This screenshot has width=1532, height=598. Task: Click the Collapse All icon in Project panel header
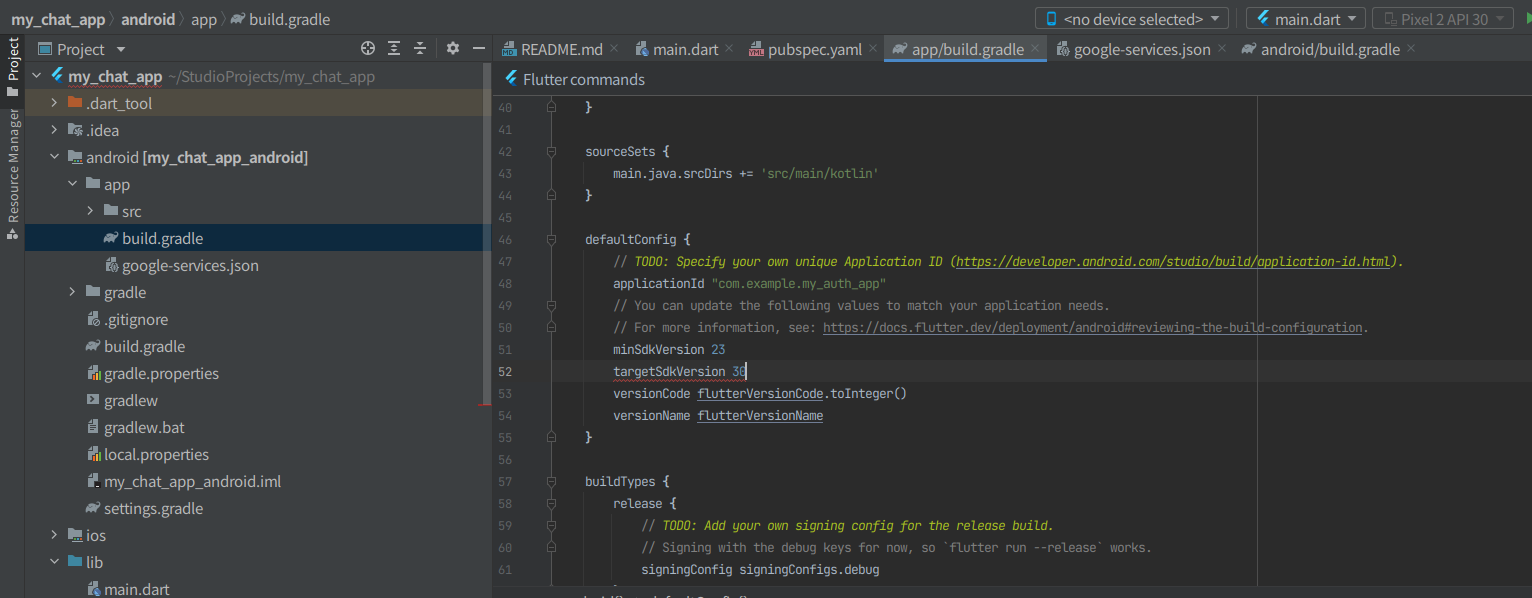[420, 48]
